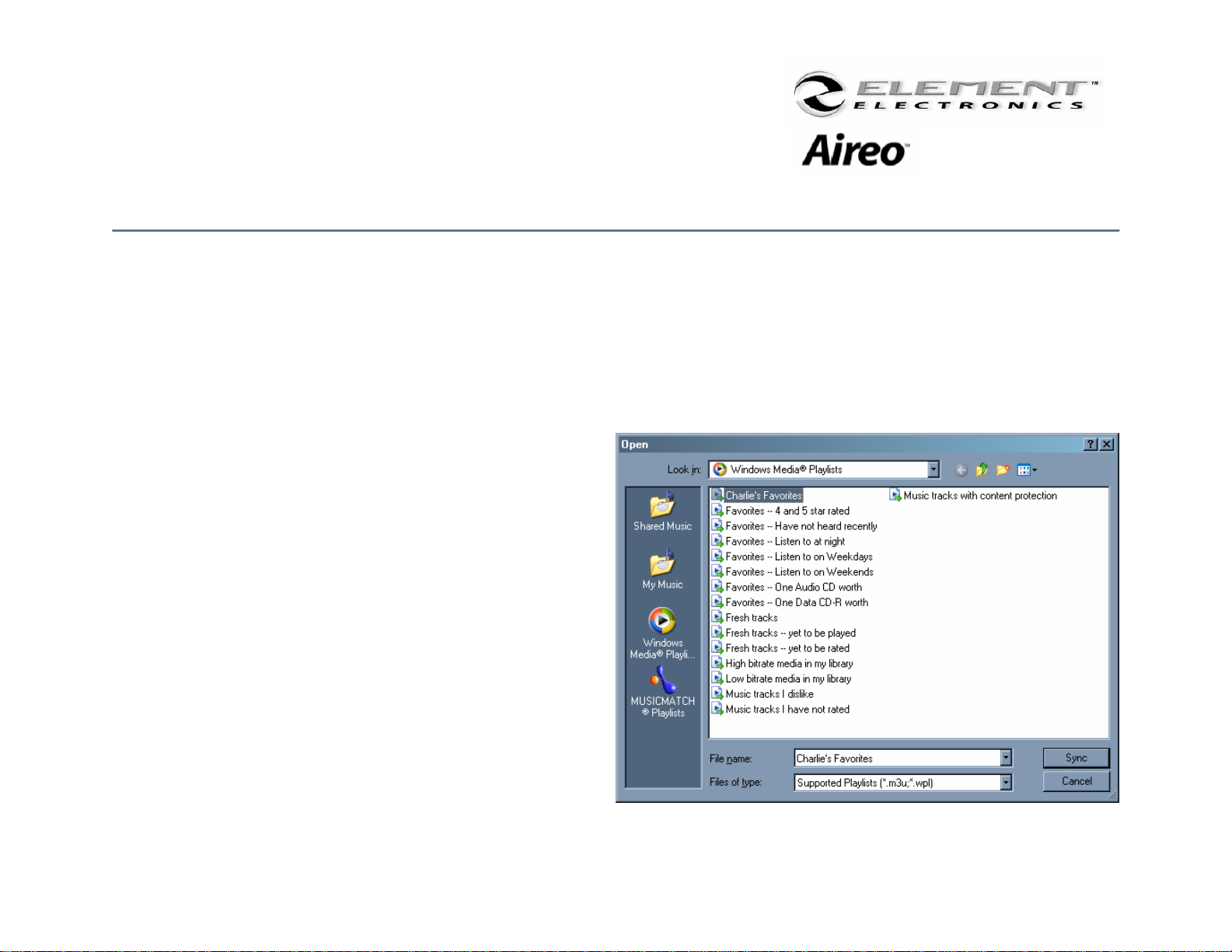The image size is (1232, 952).
Task: Select Favorites -- One Data CD-R worth
Action: [790, 602]
